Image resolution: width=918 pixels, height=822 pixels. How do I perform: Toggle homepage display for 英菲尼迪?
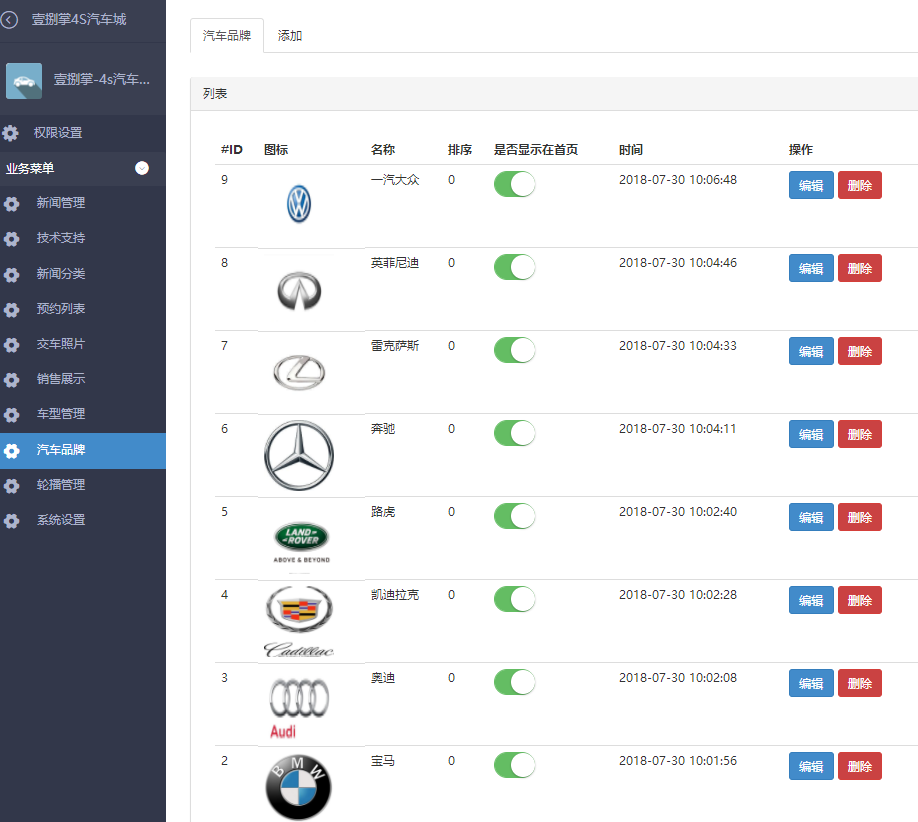click(x=515, y=268)
